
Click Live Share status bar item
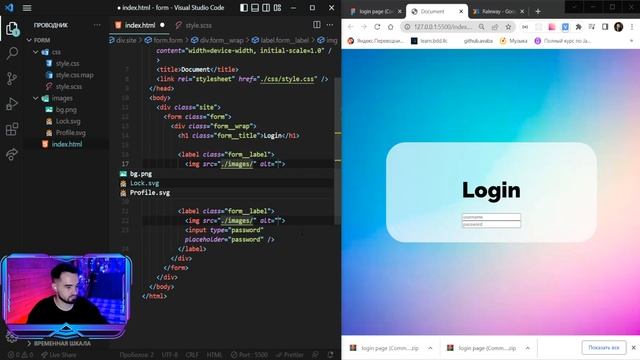coord(58,355)
